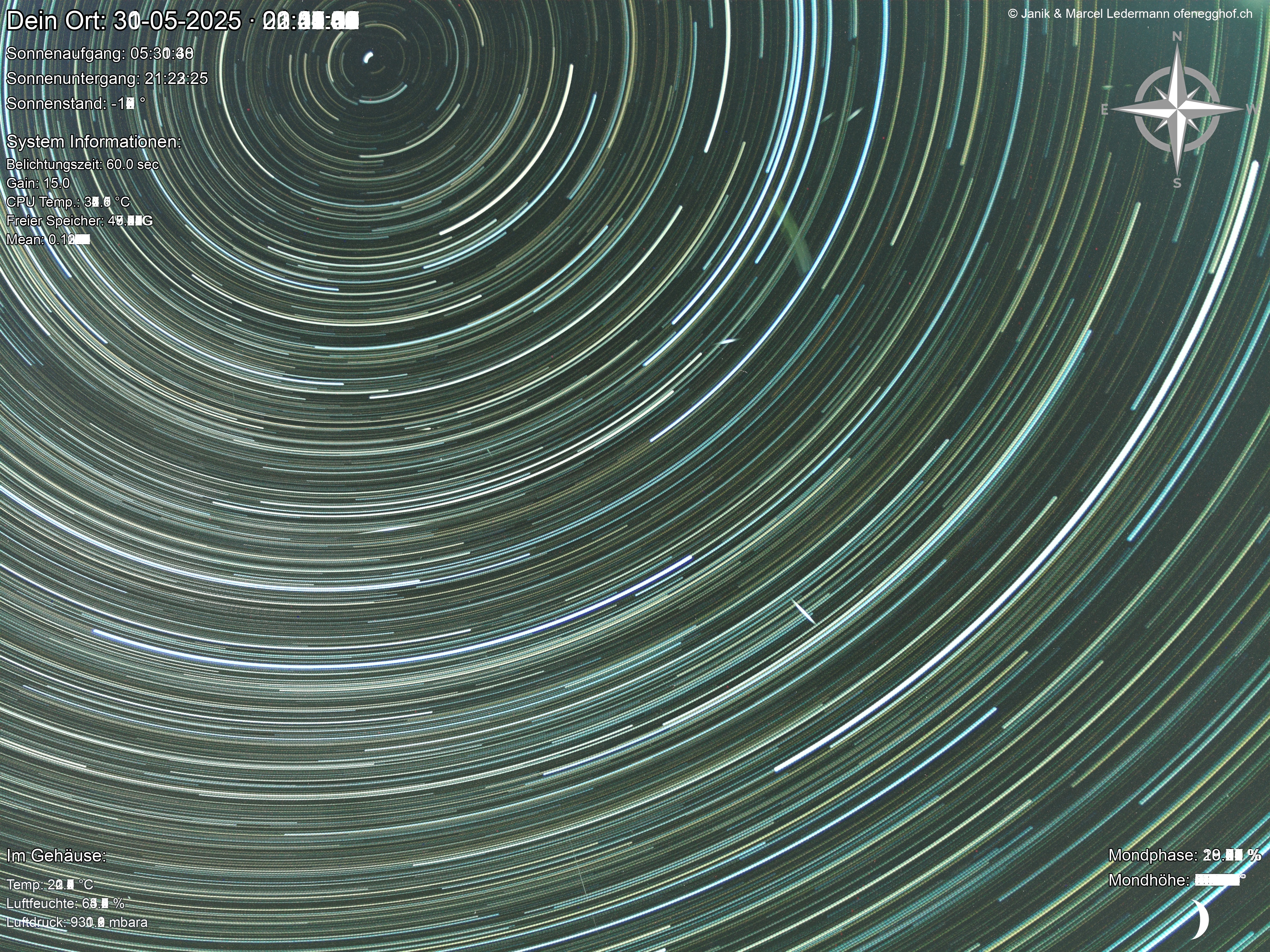Screen dimensions: 1270x952
Task: Click the enclosure 'Temp:' reading
Action: point(49,884)
